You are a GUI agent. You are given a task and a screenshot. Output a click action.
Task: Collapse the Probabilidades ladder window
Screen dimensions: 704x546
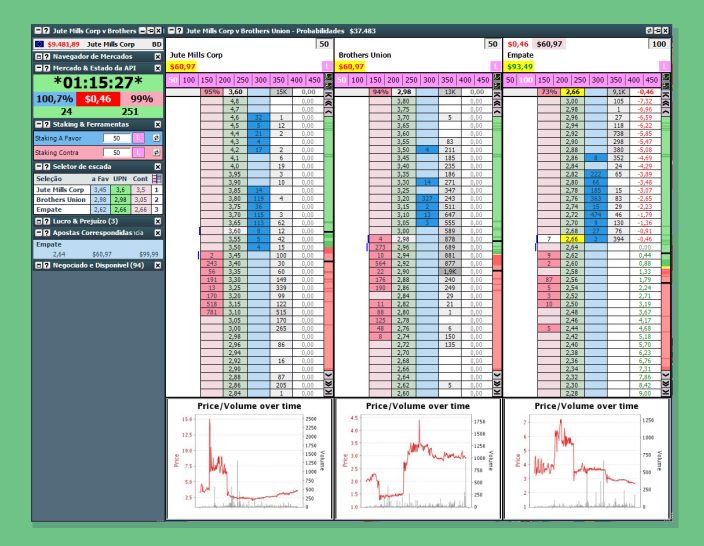[x=172, y=31]
